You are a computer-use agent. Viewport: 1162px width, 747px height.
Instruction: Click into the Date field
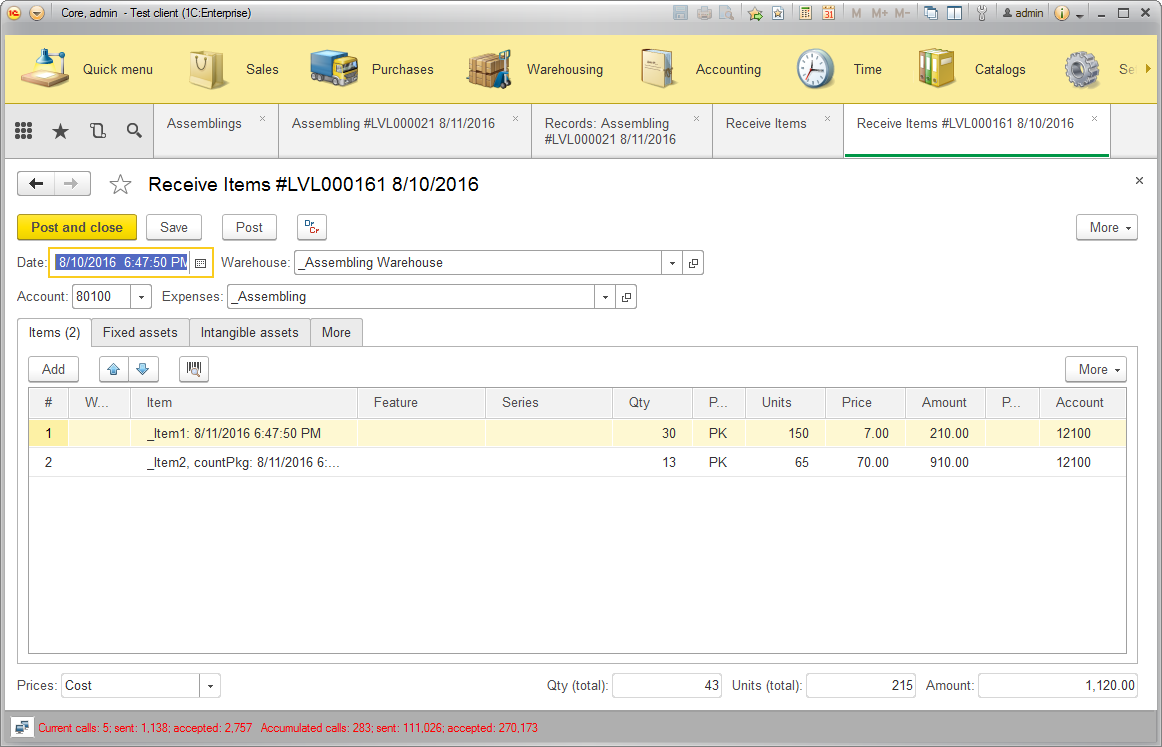point(122,263)
